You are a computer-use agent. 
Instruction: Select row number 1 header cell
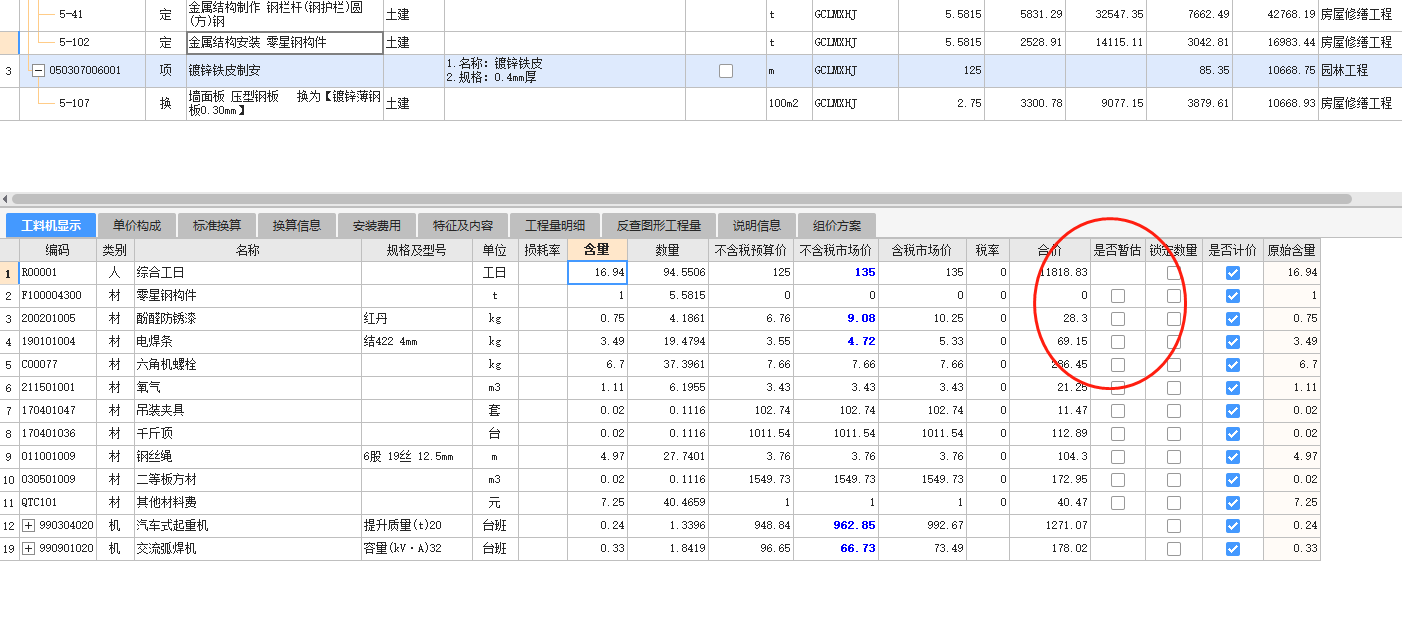(9, 272)
